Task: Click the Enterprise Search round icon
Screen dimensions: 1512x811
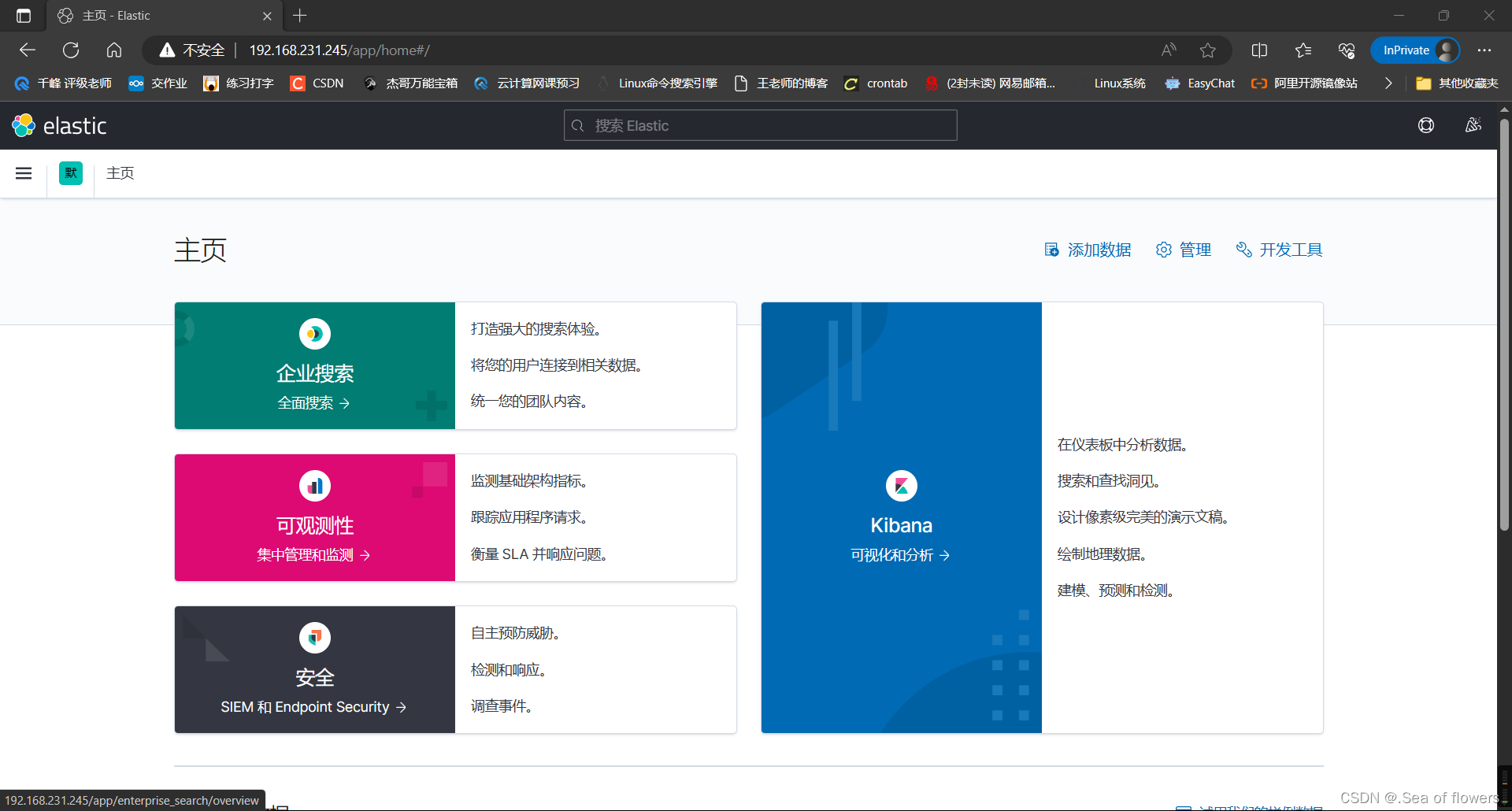Action: 315,334
